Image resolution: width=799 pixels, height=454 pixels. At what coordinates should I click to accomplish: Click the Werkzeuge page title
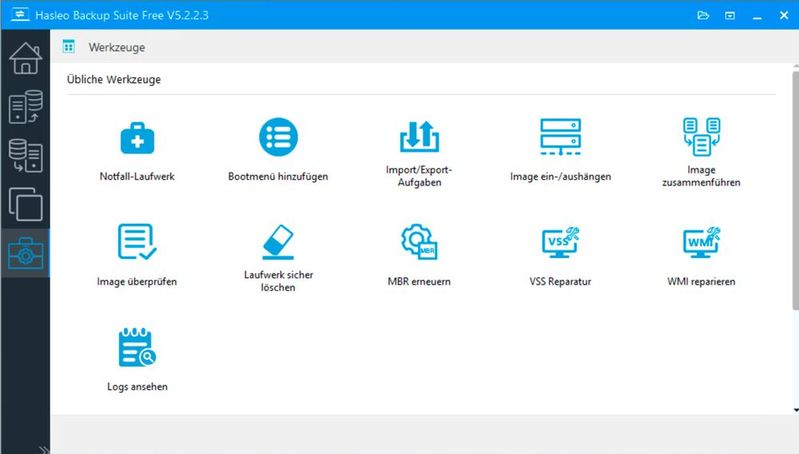pyautogui.click(x=117, y=47)
